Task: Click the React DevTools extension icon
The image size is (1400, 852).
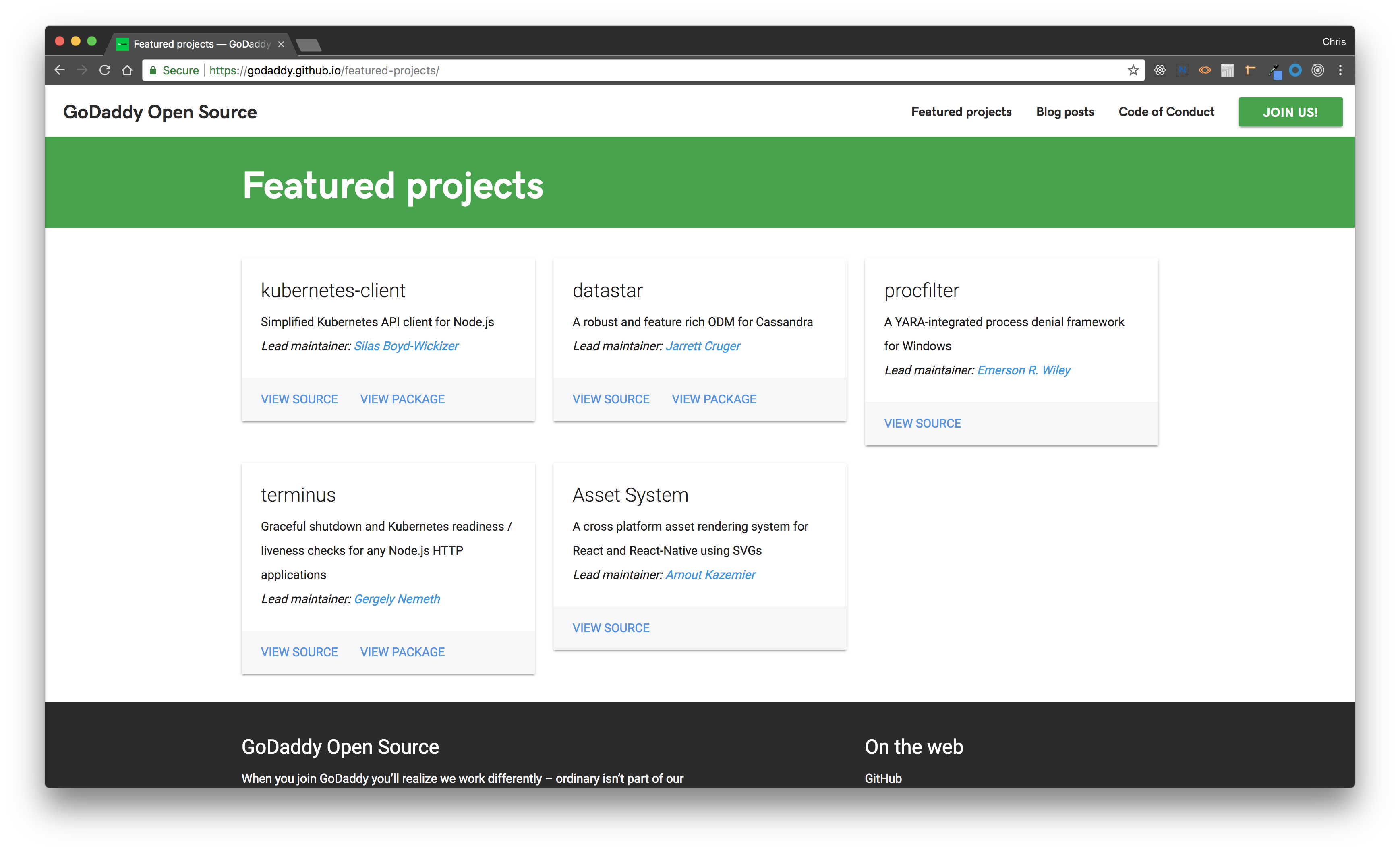Action: pyautogui.click(x=1160, y=70)
